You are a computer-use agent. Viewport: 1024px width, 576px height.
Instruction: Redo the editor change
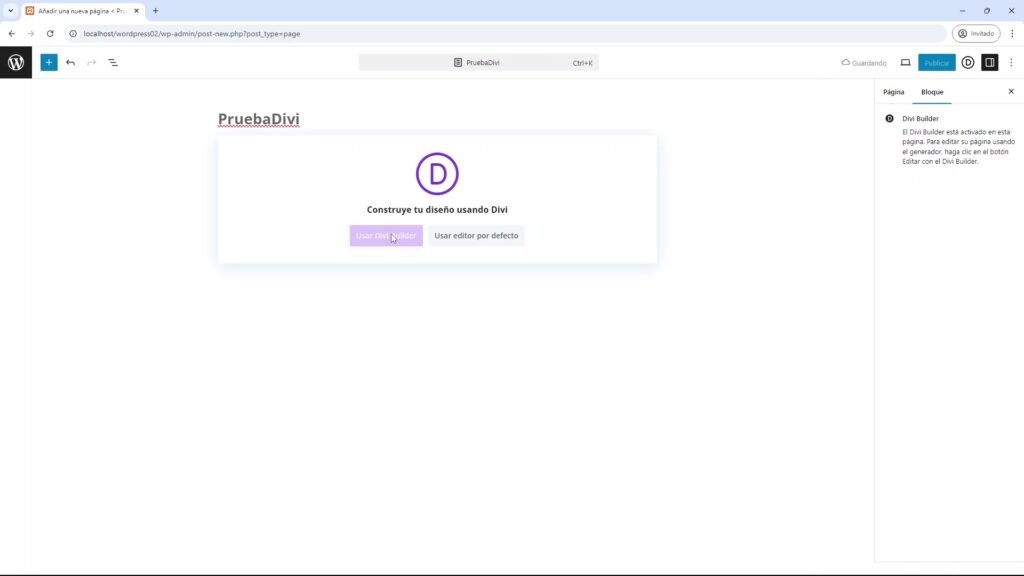point(91,63)
